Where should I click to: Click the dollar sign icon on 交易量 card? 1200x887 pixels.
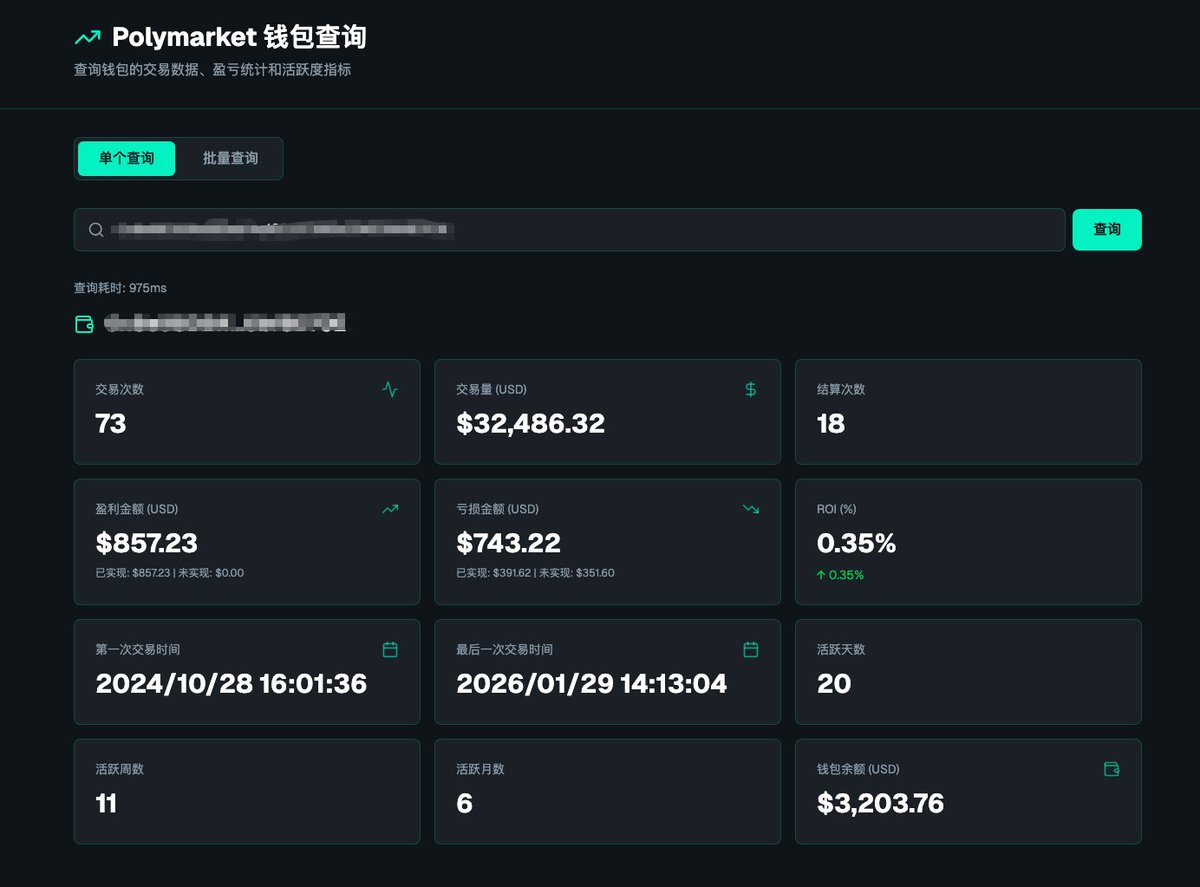(751, 389)
